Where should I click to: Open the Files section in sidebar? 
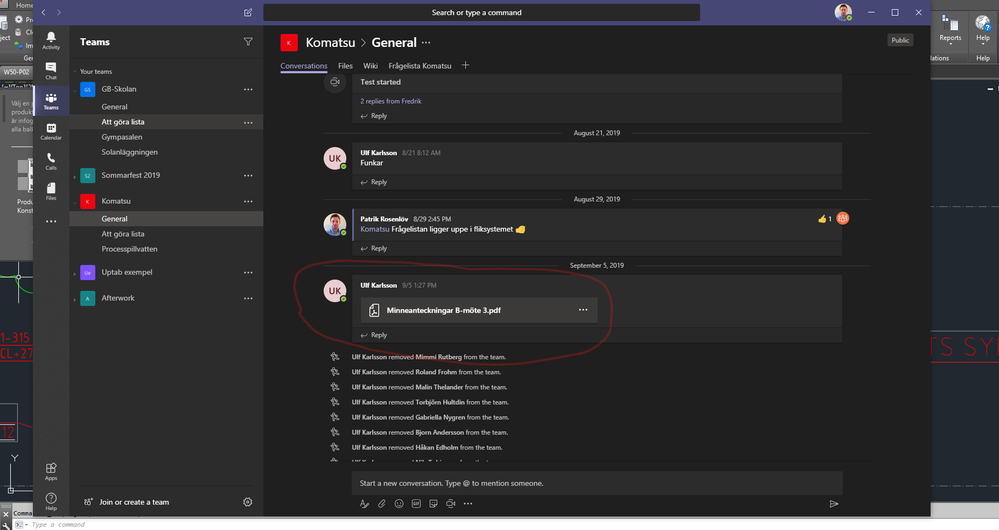click(51, 191)
